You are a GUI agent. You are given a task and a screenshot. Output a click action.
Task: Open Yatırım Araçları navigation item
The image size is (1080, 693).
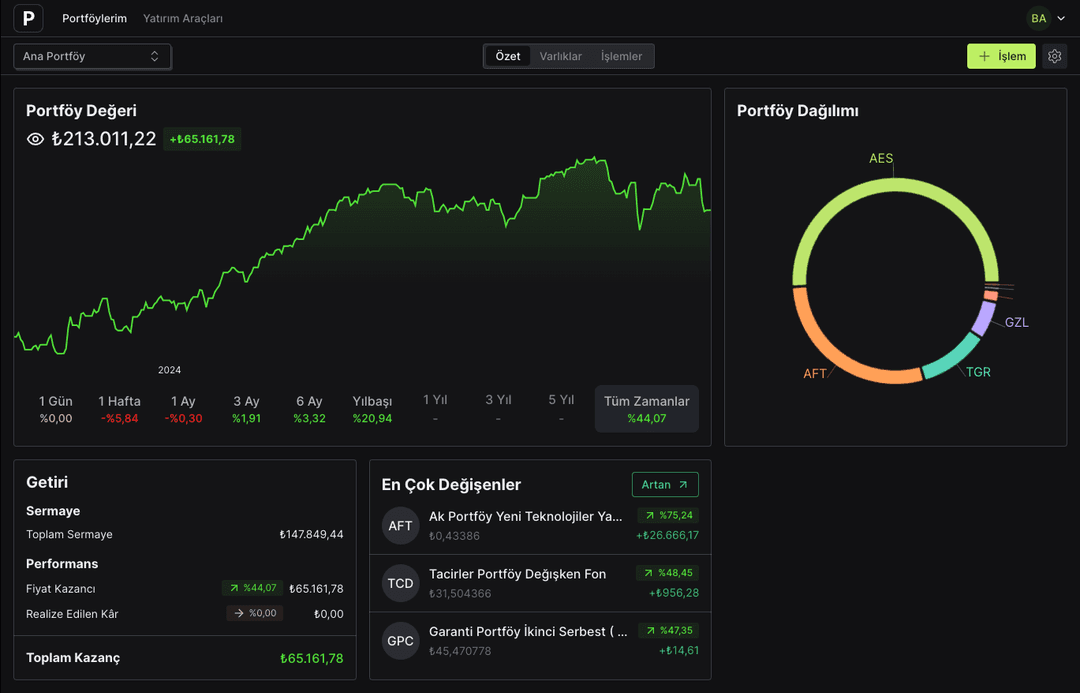tap(183, 19)
